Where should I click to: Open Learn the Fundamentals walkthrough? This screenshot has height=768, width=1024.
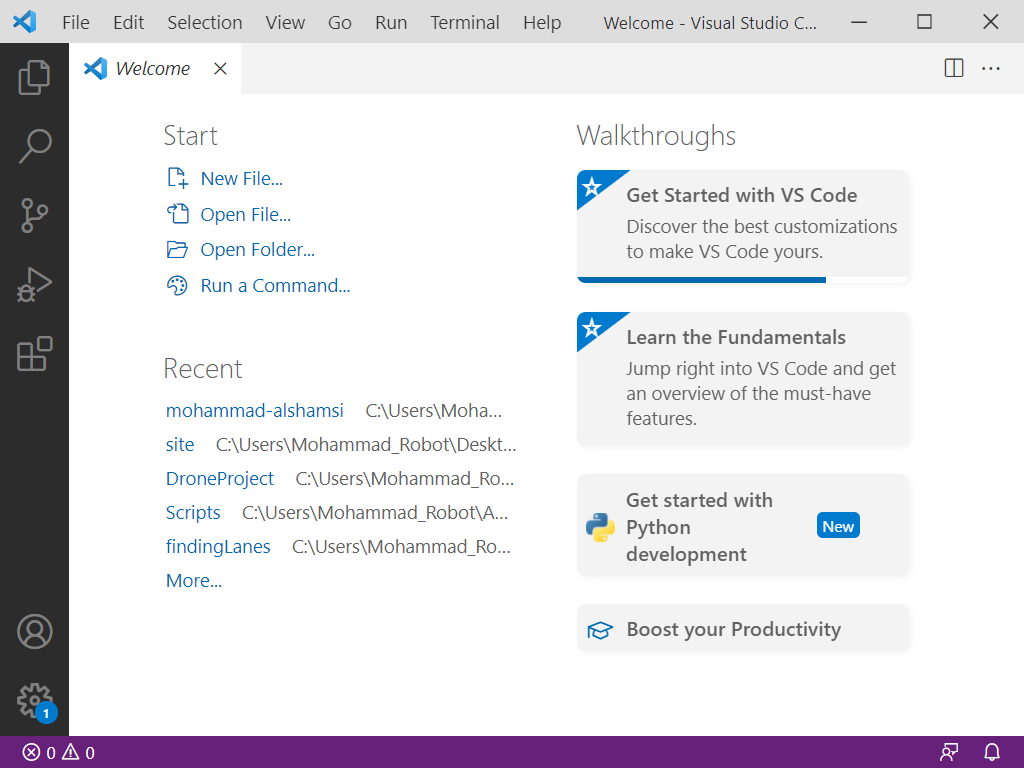743,378
